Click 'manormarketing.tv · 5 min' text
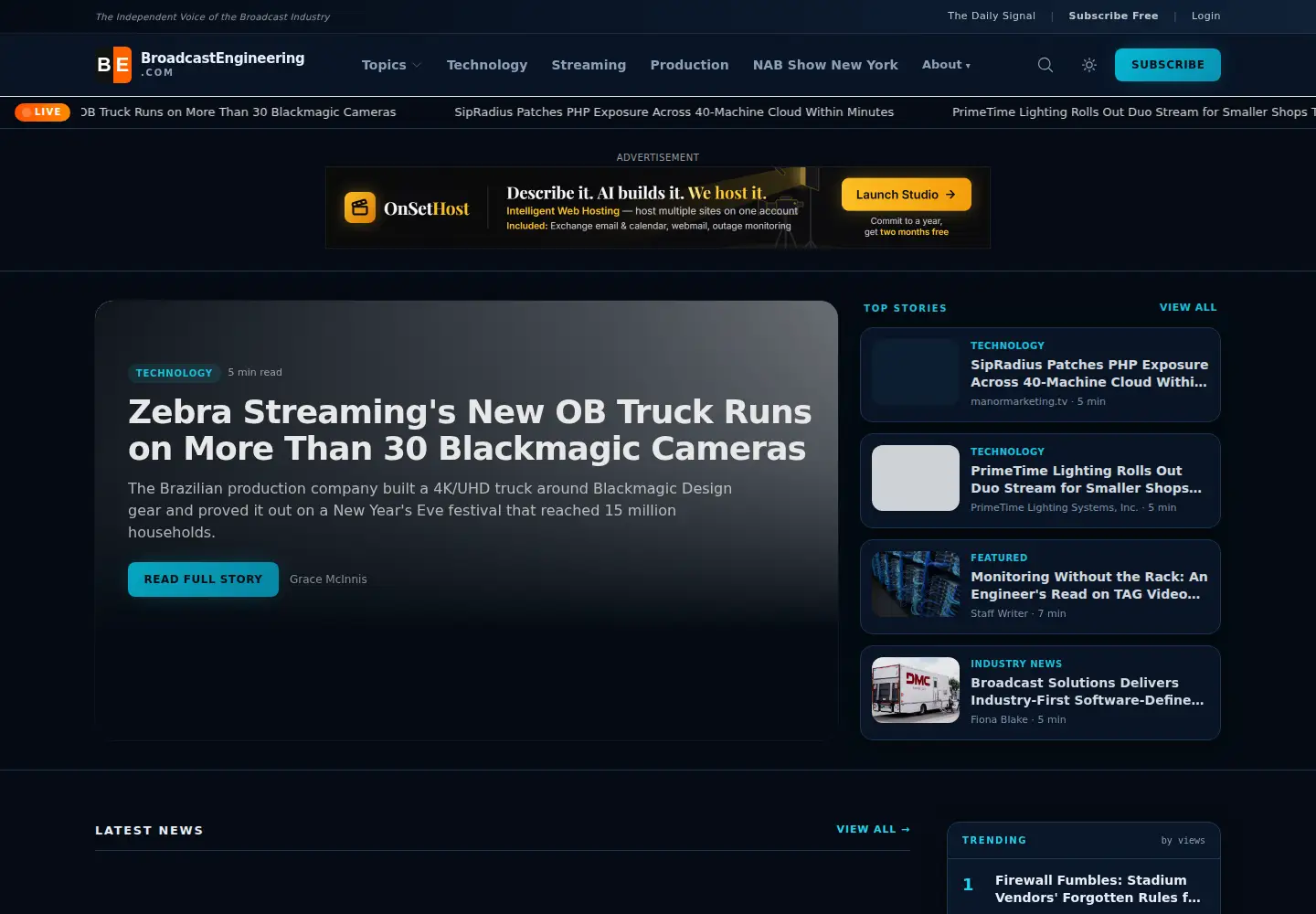 tap(1038, 401)
